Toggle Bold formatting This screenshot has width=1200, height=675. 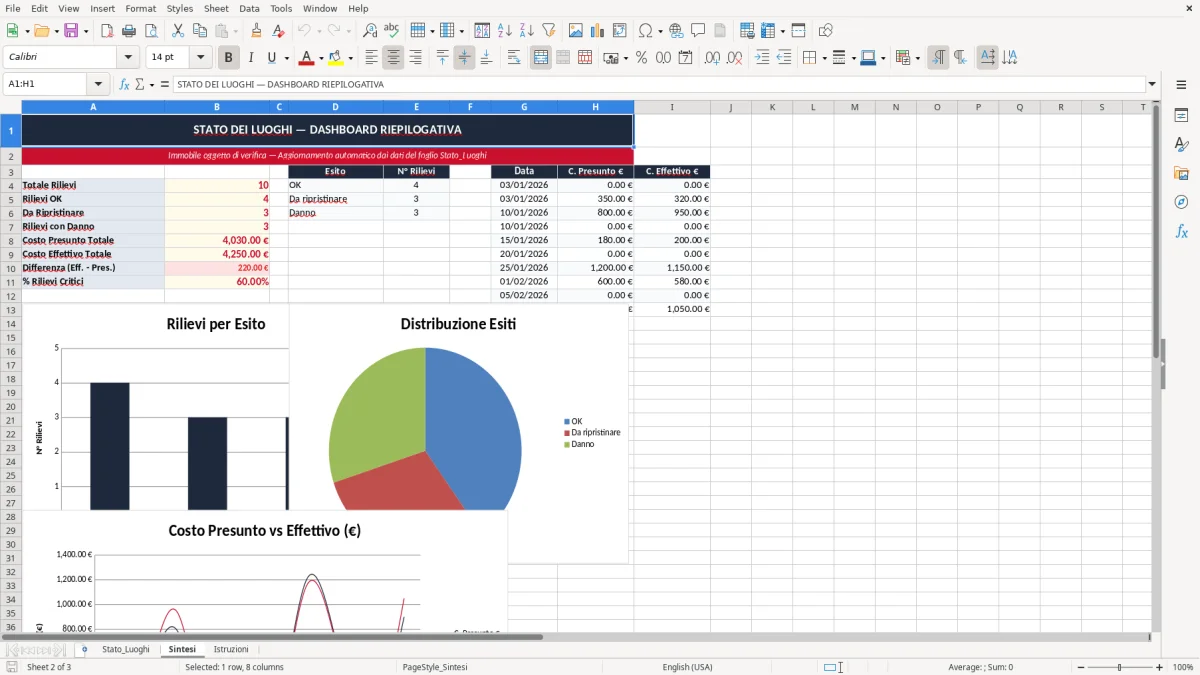[229, 58]
